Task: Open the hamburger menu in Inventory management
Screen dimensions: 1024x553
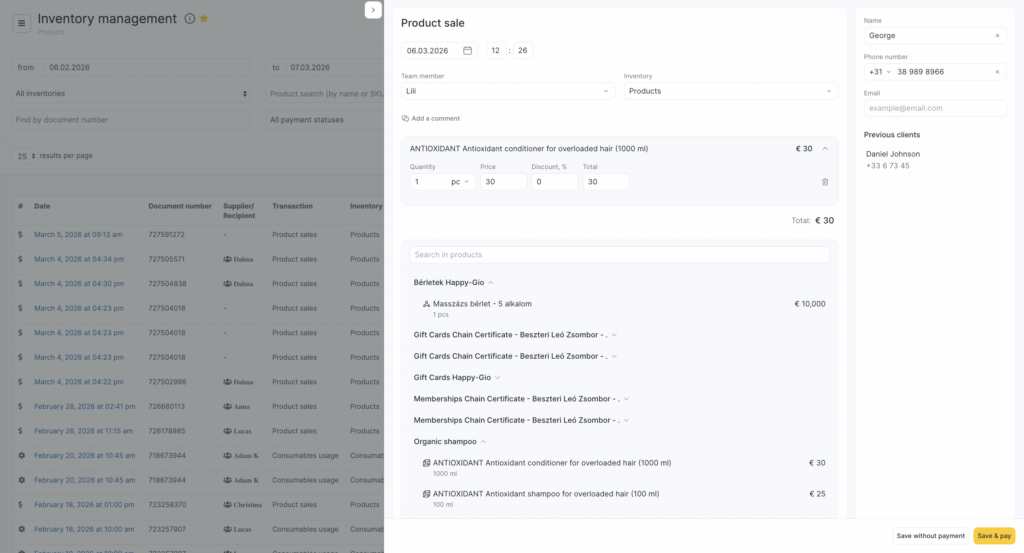Action: point(22,23)
